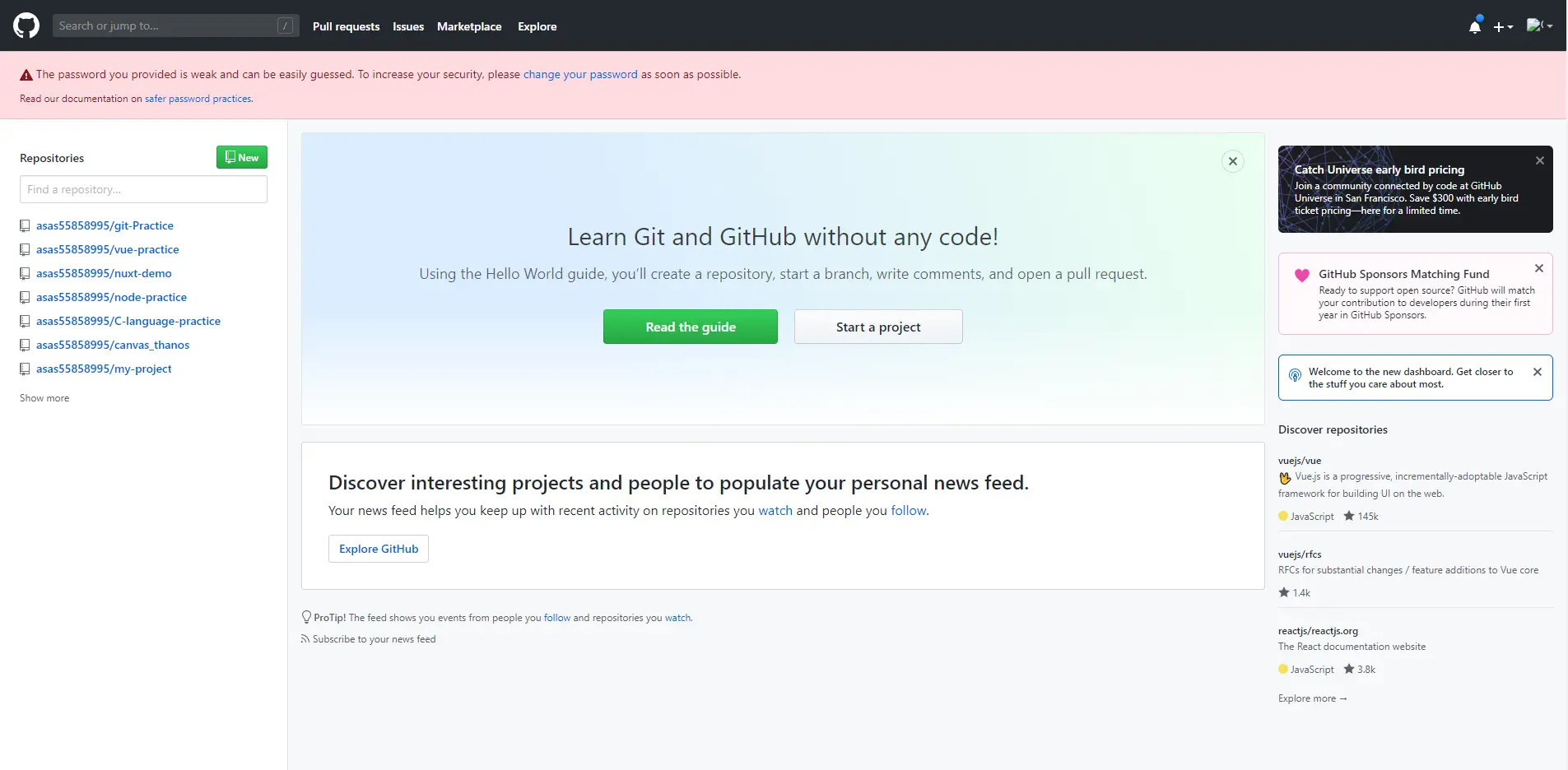Open the vue-practice repository

point(107,249)
